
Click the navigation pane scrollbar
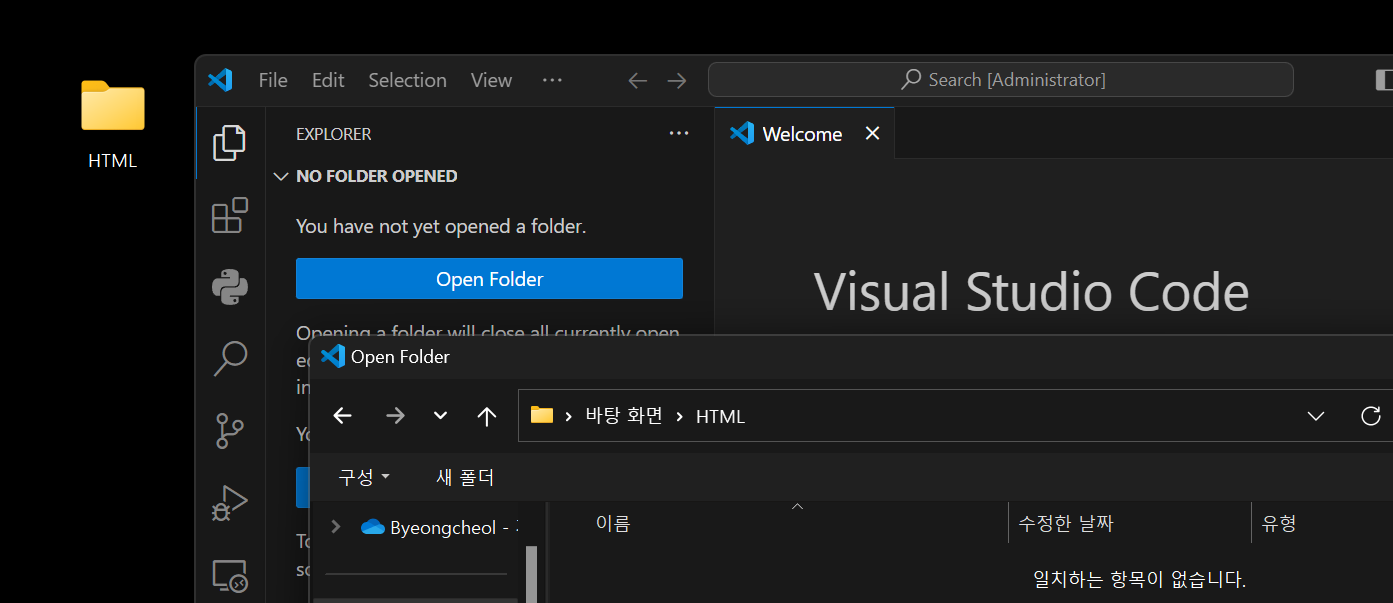click(x=531, y=574)
